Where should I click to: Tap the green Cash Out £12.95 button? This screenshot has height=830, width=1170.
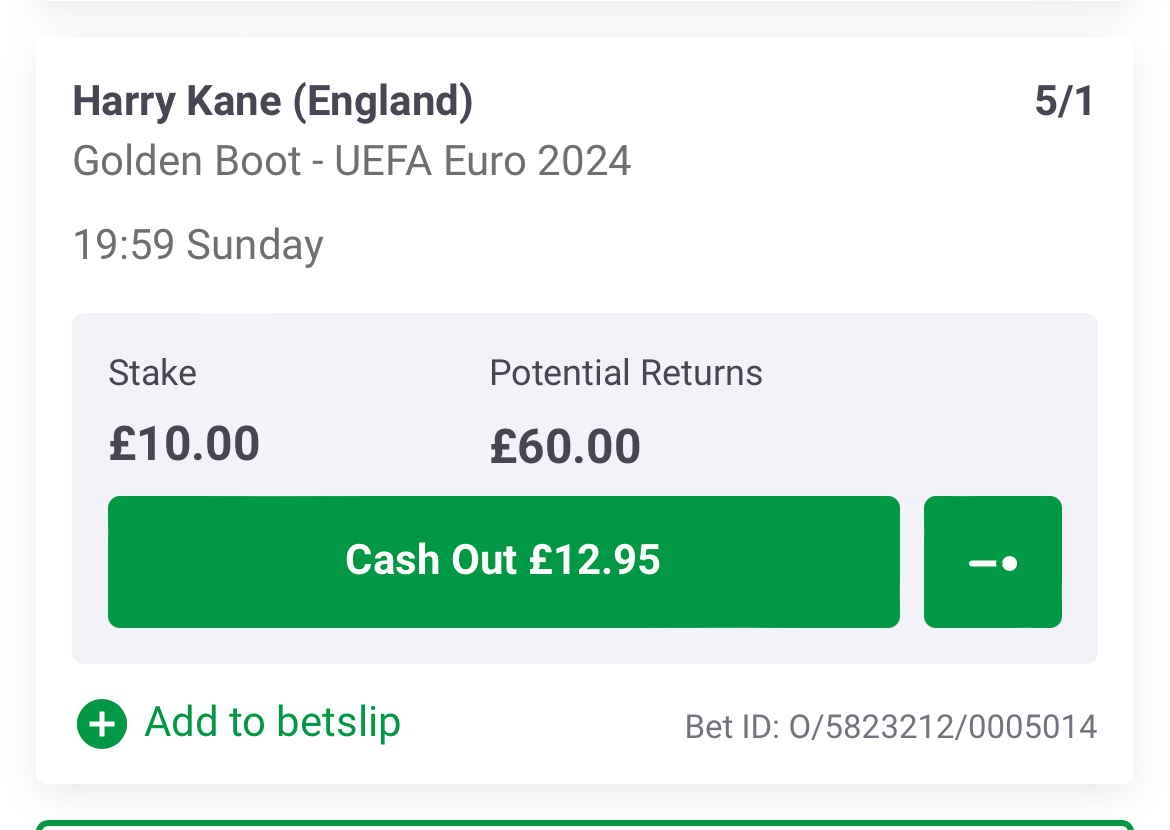pos(504,561)
